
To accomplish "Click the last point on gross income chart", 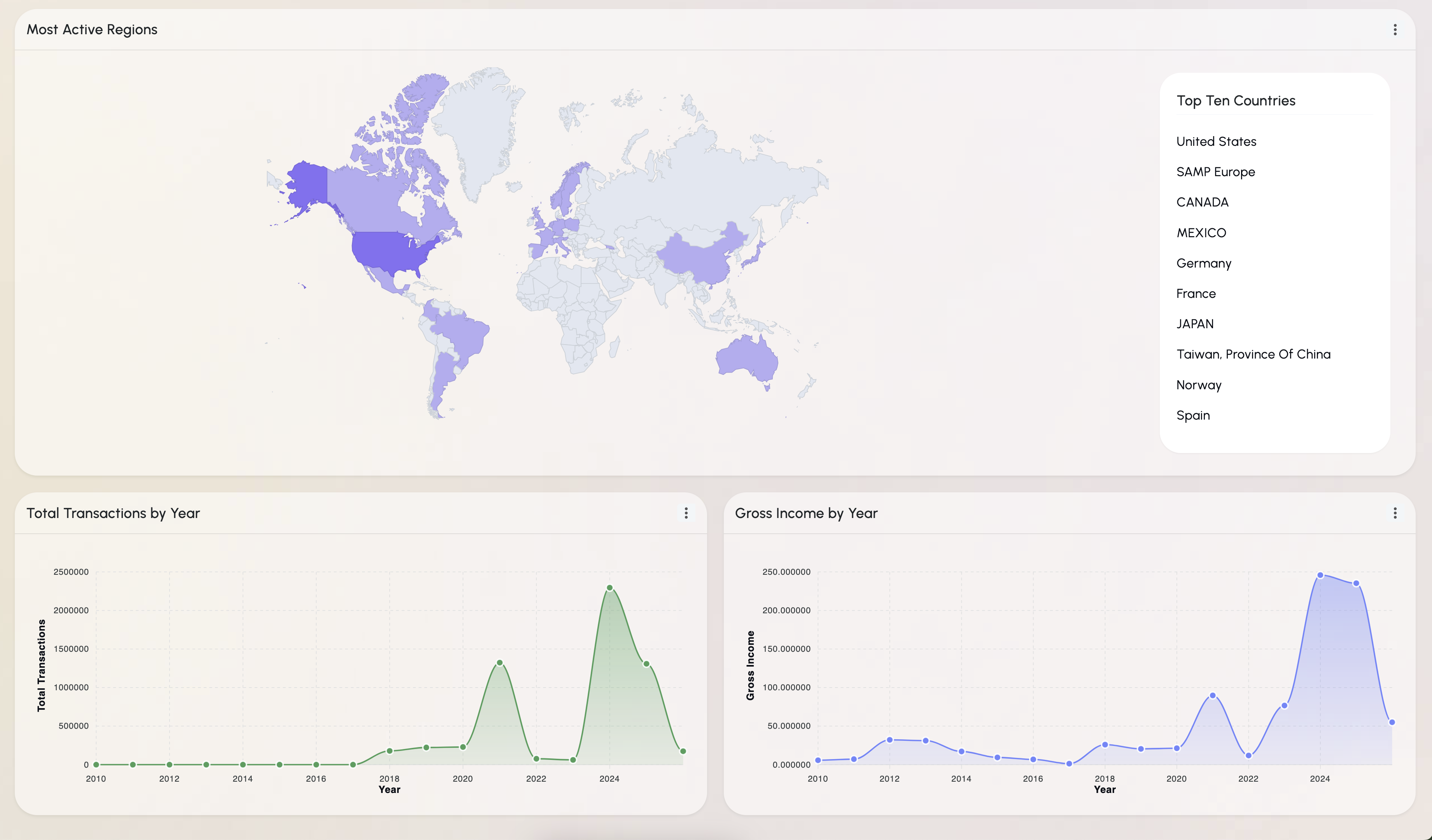I will tap(1392, 722).
